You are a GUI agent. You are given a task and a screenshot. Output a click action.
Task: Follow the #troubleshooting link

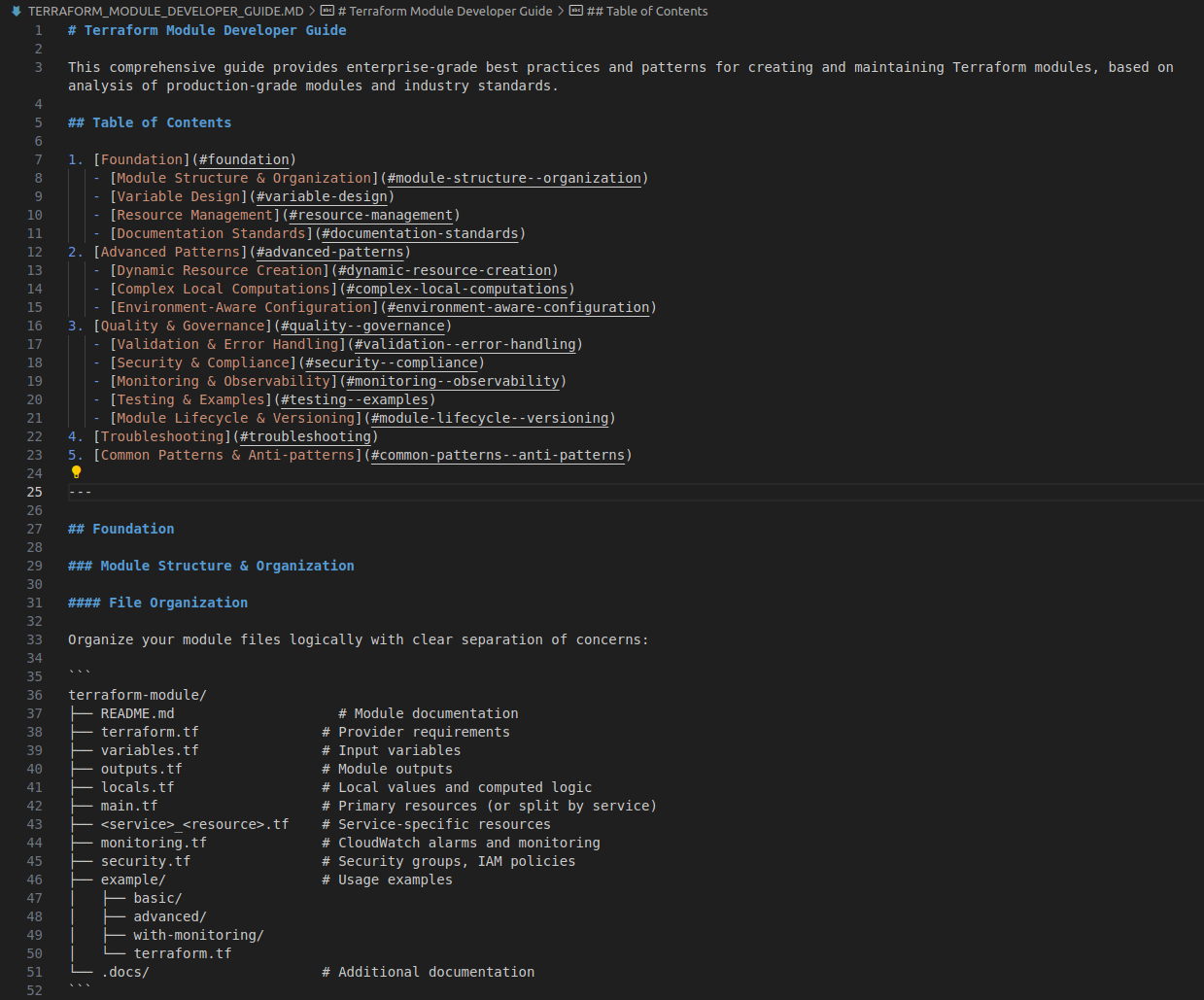click(305, 436)
